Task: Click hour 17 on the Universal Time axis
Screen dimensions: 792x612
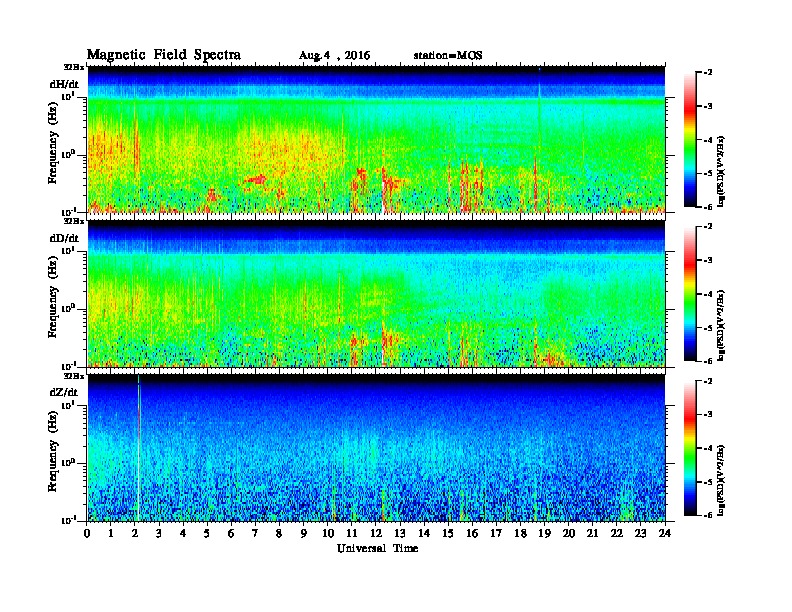Action: 497,534
